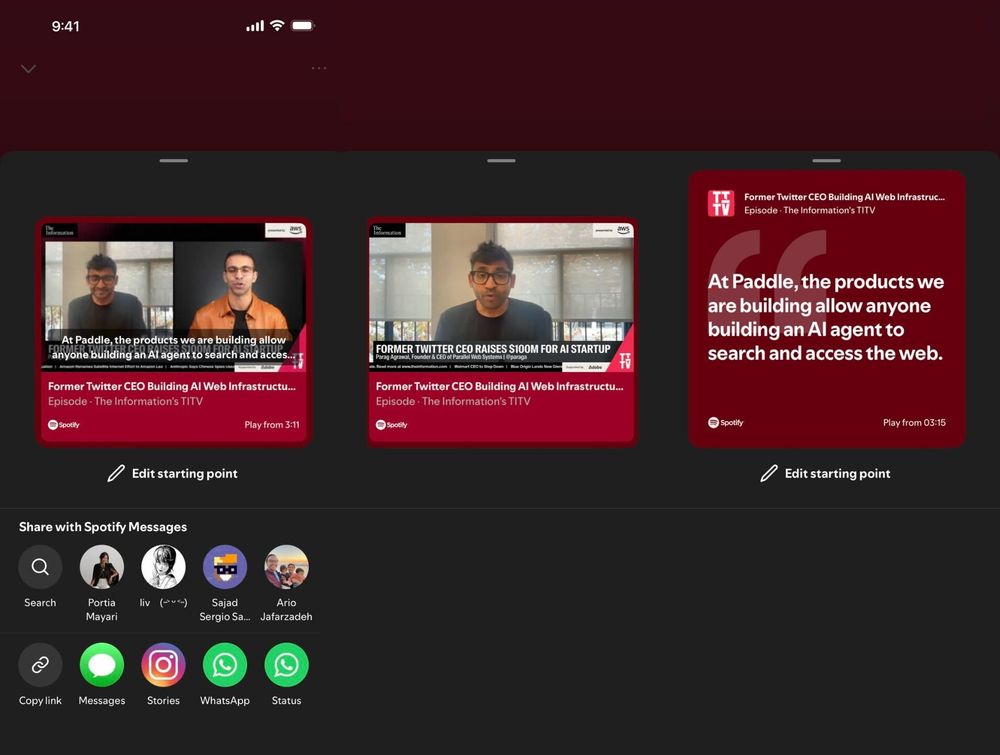
Task: Share to Instagram Stories
Action: click(163, 664)
